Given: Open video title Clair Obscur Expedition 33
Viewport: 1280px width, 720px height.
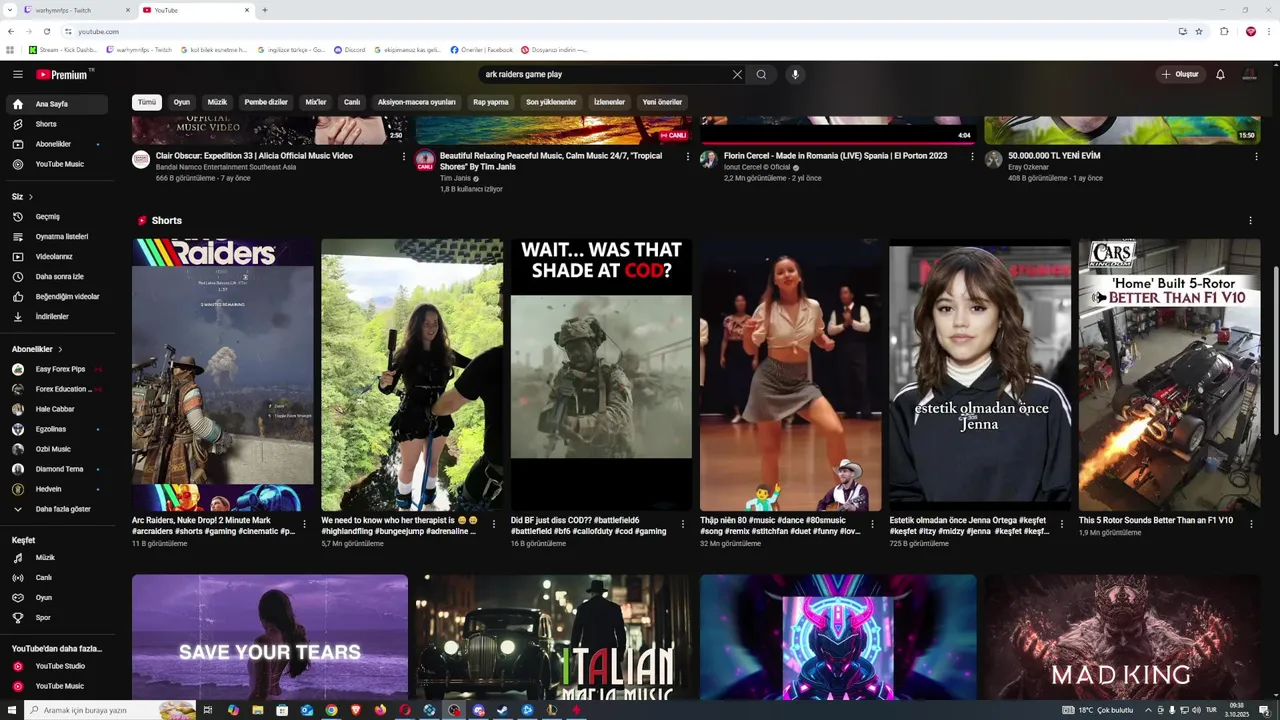Looking at the screenshot, I should (254, 156).
